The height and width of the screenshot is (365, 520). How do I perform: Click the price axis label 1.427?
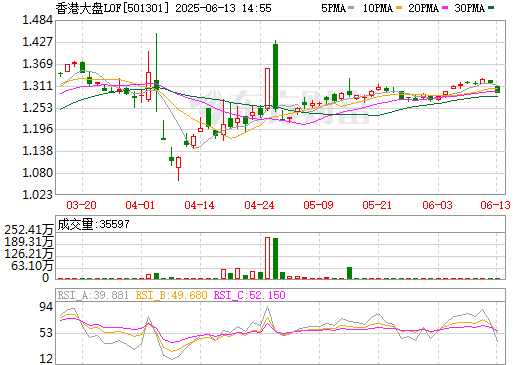coord(37,42)
